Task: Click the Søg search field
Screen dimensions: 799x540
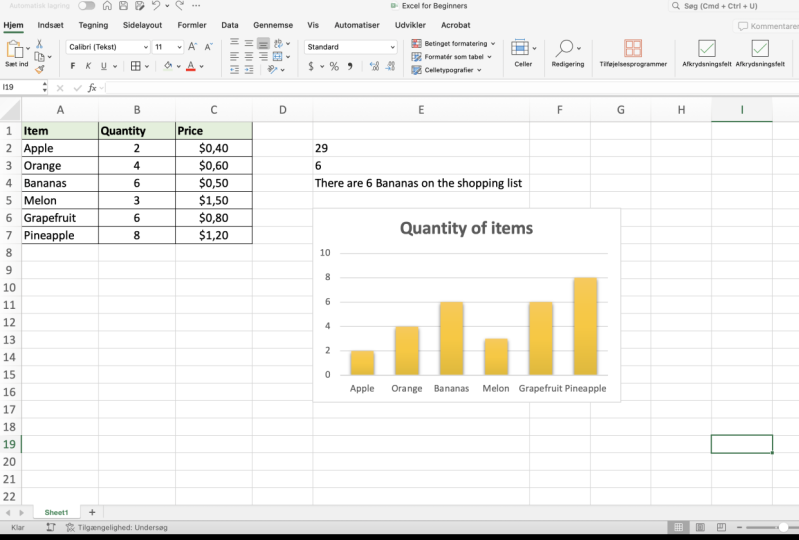Action: [x=733, y=6]
